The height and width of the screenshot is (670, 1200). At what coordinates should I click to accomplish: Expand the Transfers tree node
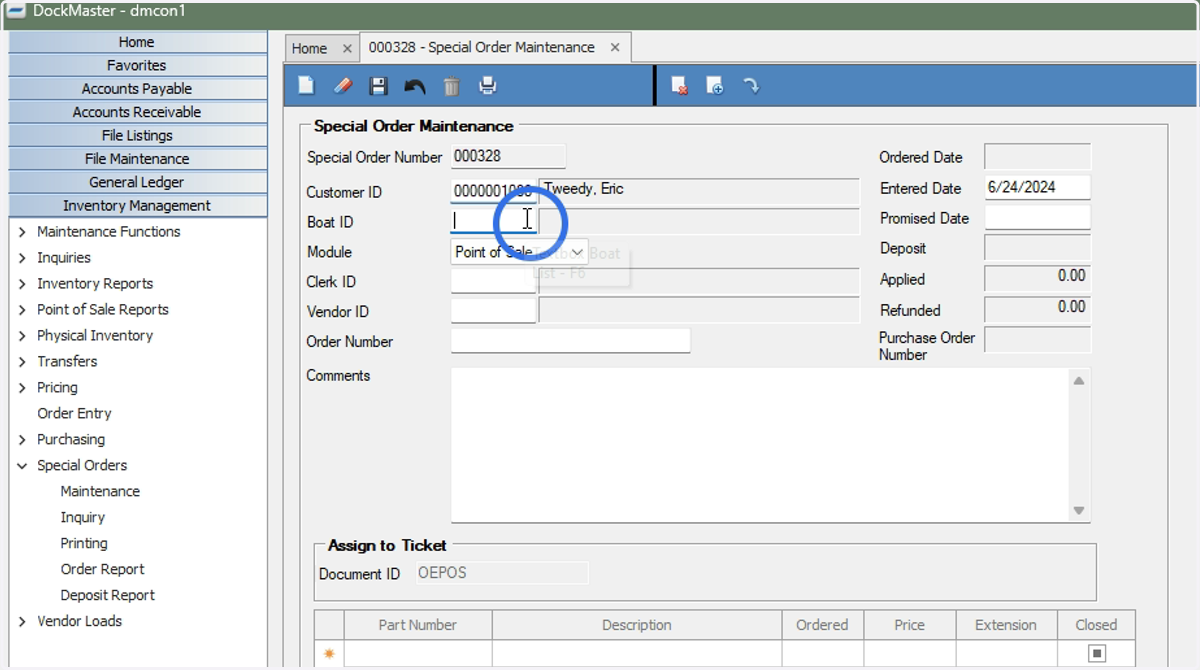tap(22, 362)
